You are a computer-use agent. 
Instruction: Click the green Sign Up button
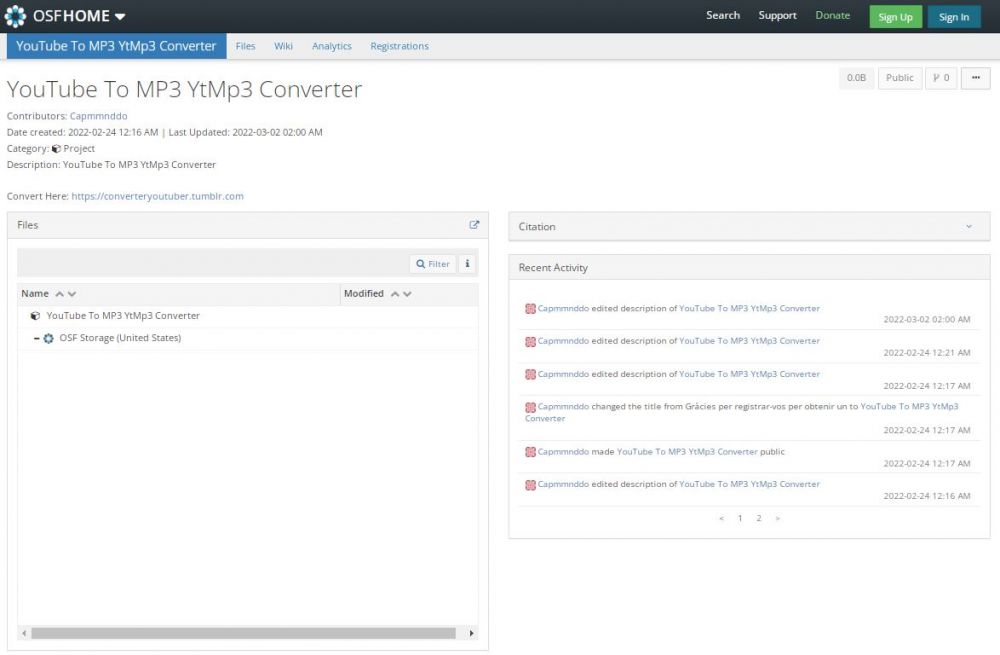click(895, 17)
